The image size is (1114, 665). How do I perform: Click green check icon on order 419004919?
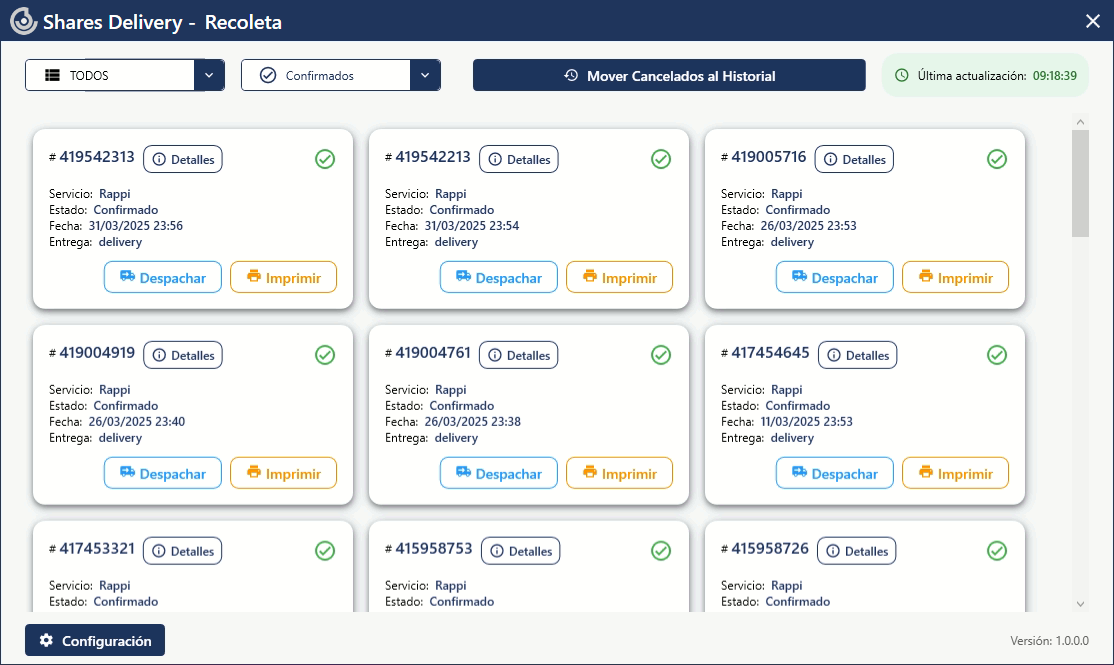tap(325, 355)
